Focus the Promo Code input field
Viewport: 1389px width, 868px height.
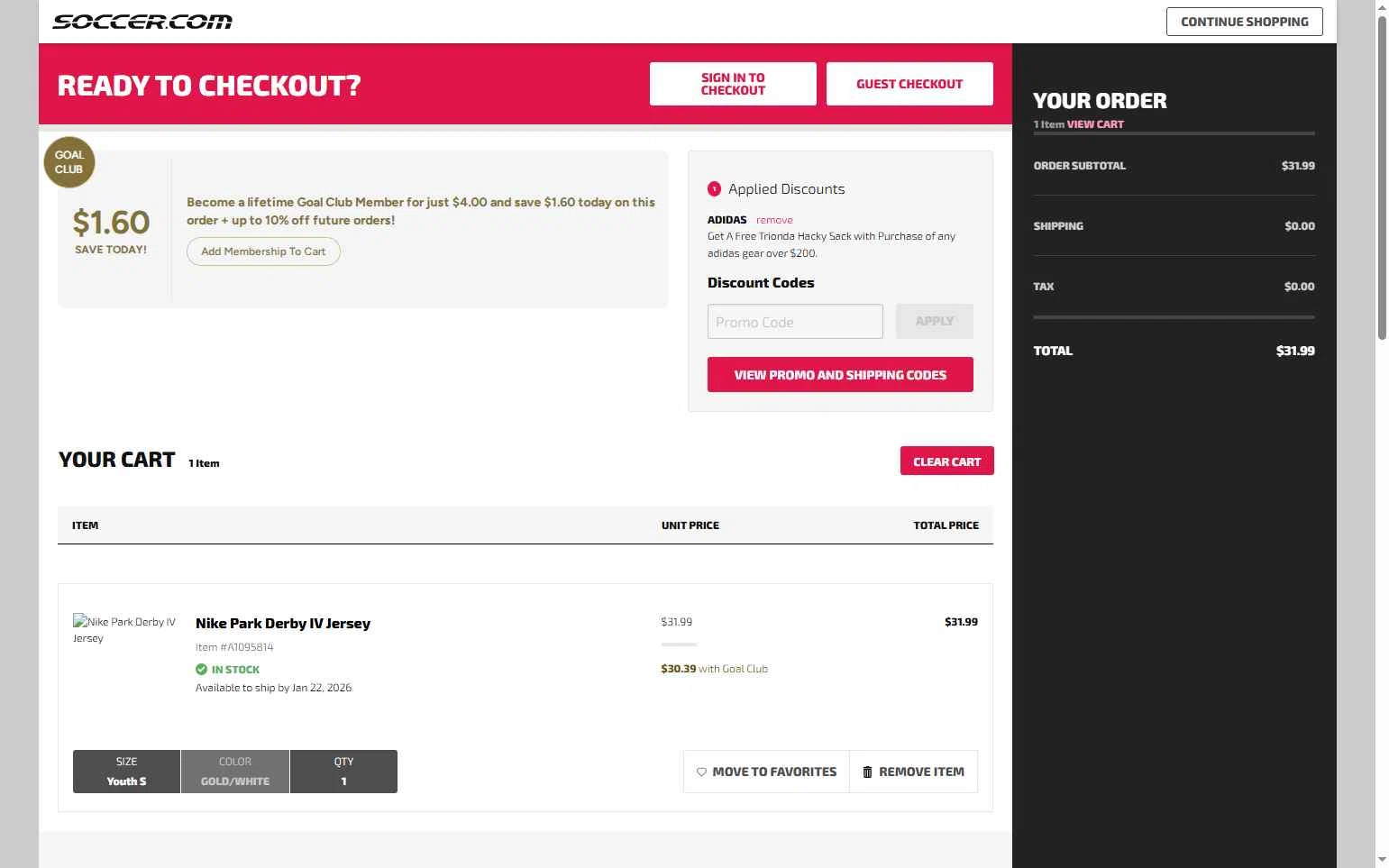pyautogui.click(x=795, y=322)
